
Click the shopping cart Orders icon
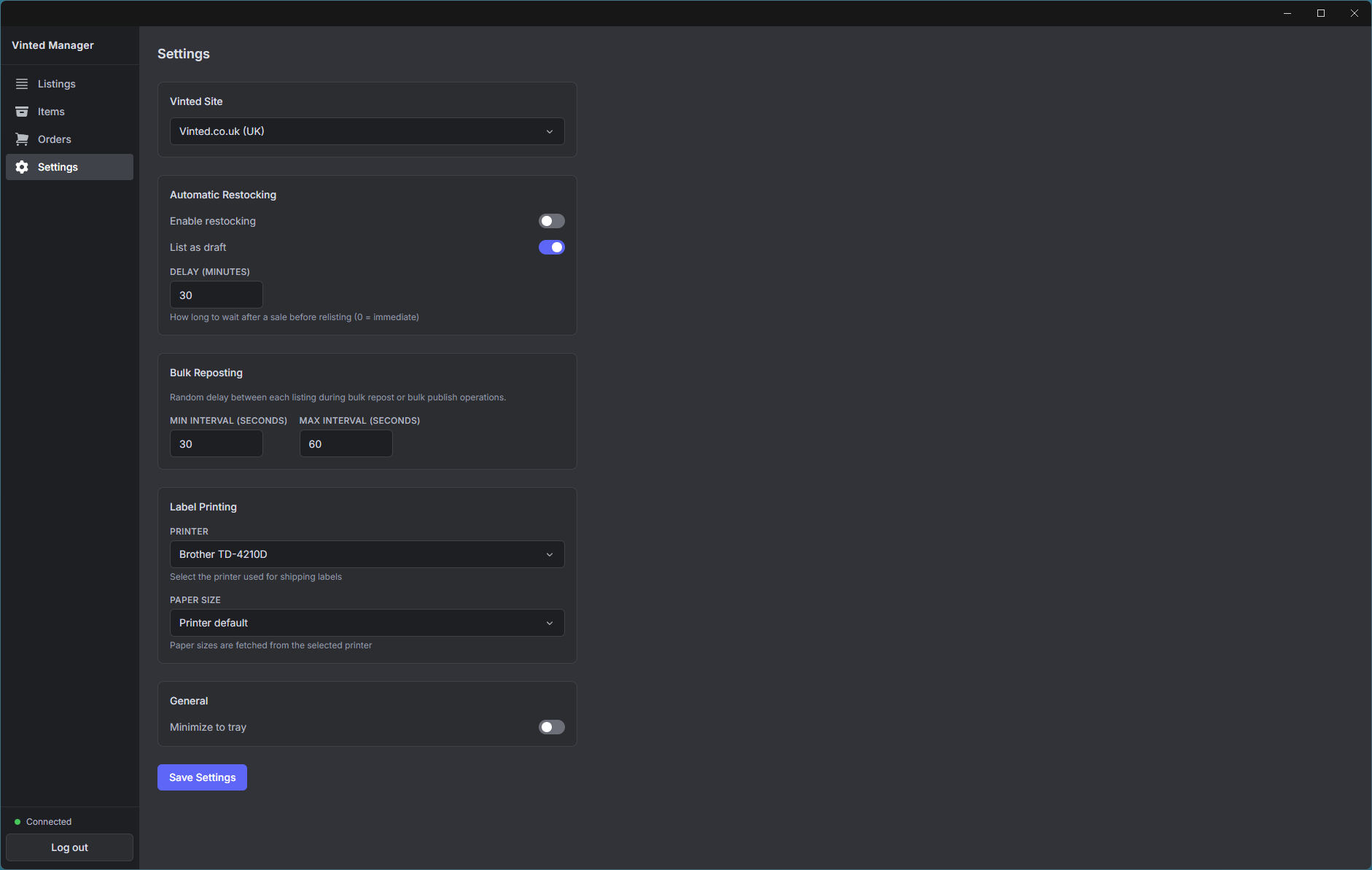coord(23,139)
